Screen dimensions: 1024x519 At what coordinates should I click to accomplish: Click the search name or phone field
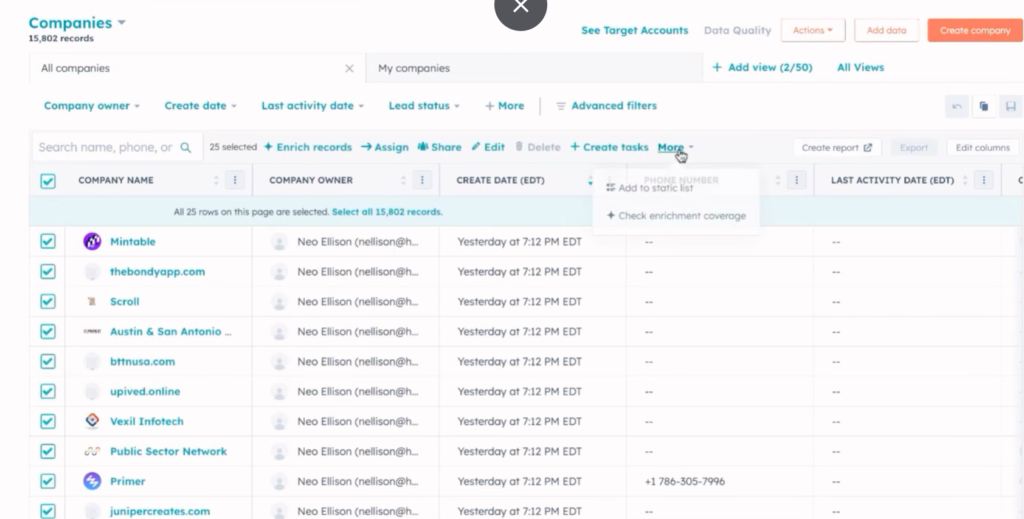click(x=105, y=147)
